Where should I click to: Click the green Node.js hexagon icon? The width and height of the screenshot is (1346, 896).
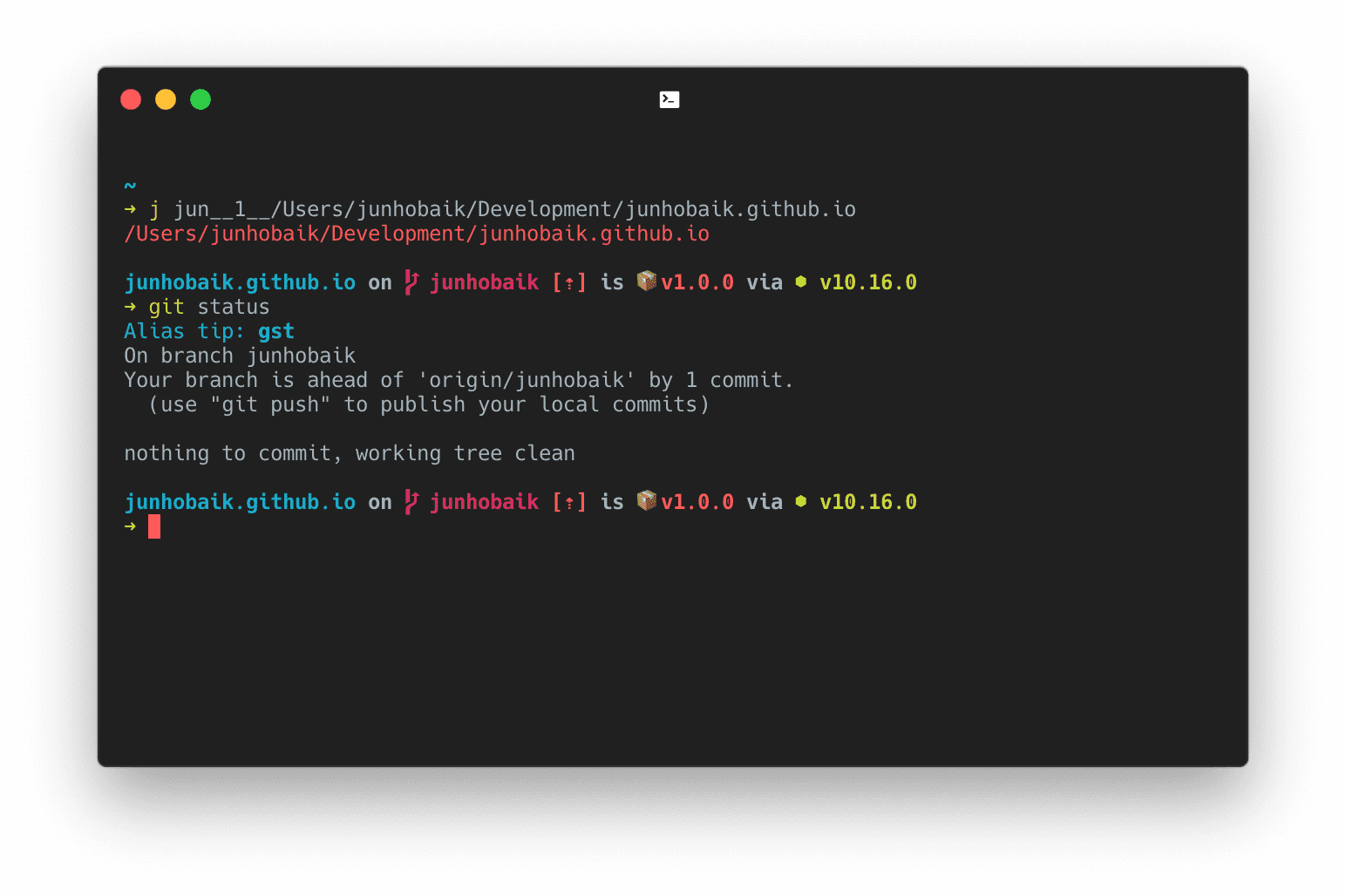click(x=800, y=282)
